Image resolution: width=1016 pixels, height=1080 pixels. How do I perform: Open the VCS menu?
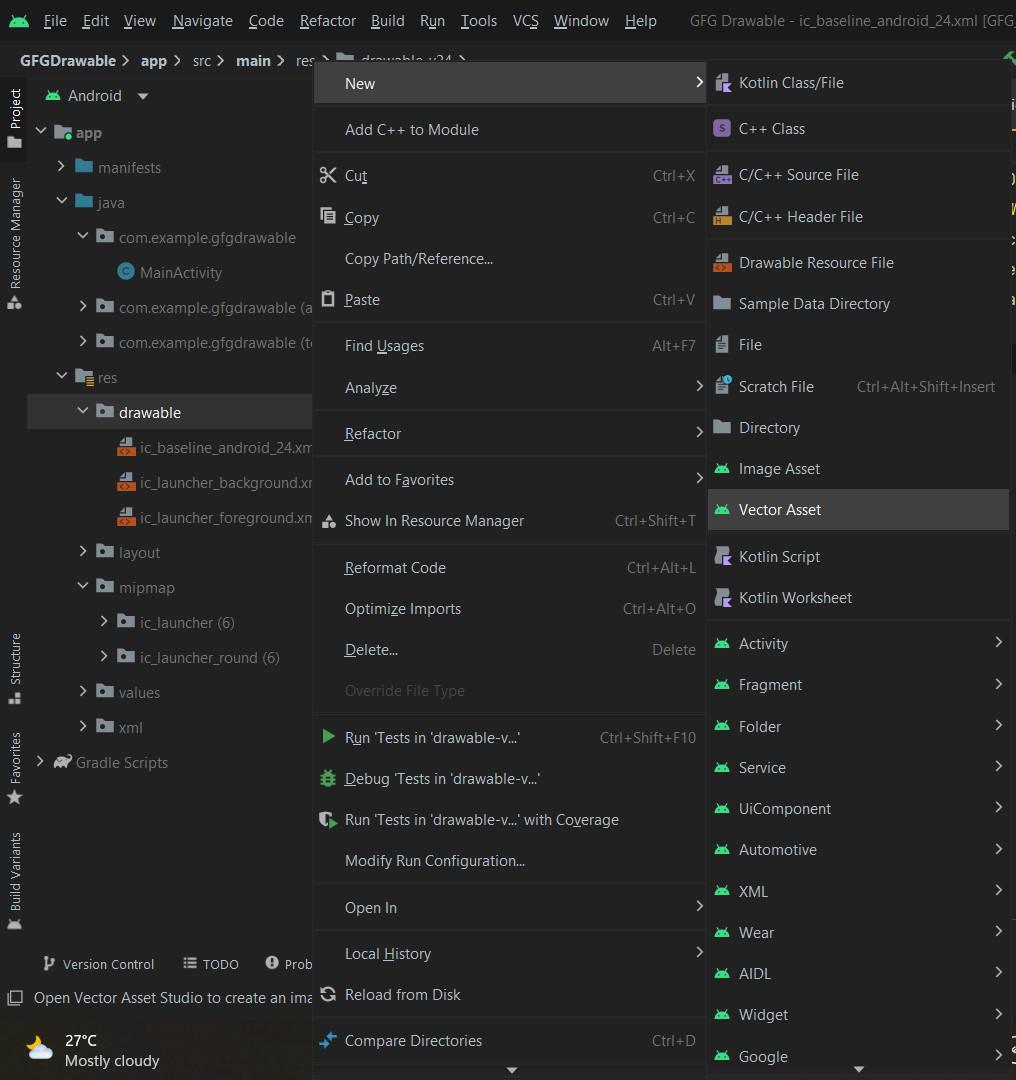[x=526, y=21]
